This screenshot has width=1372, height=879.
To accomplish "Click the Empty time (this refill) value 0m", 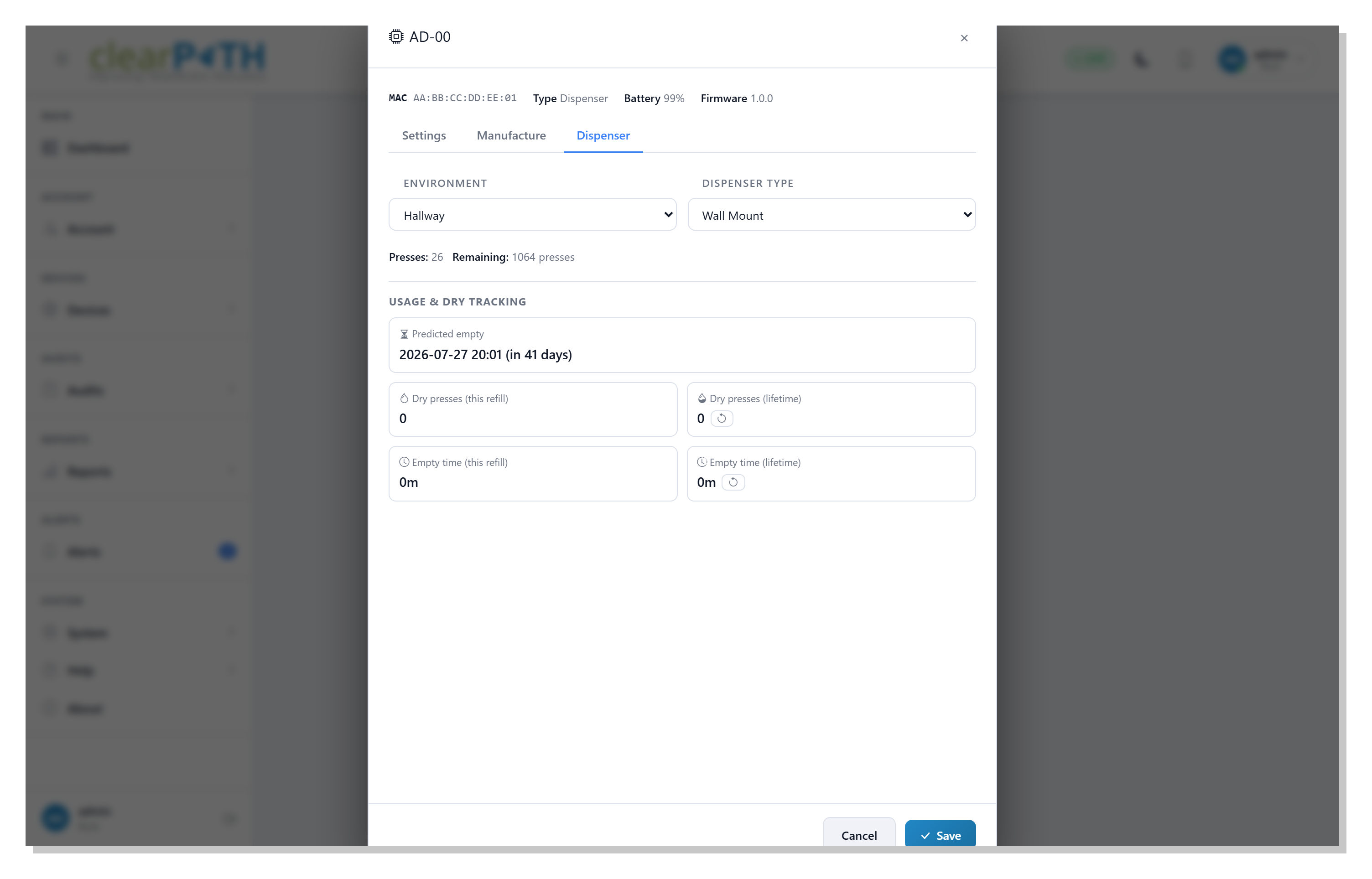I will pos(408,482).
